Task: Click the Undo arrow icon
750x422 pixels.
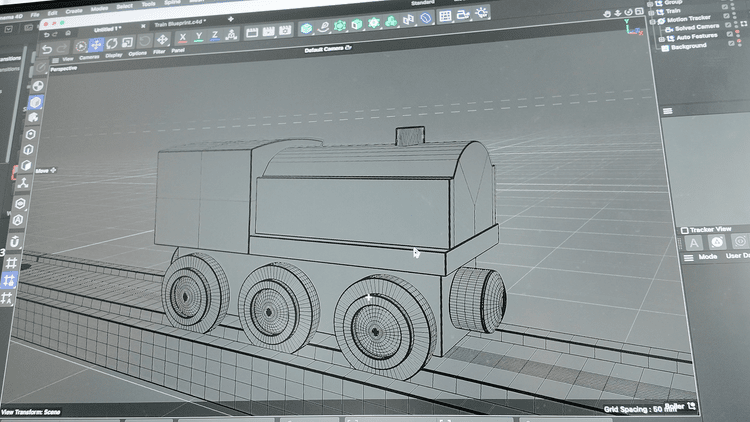Action: click(x=47, y=49)
